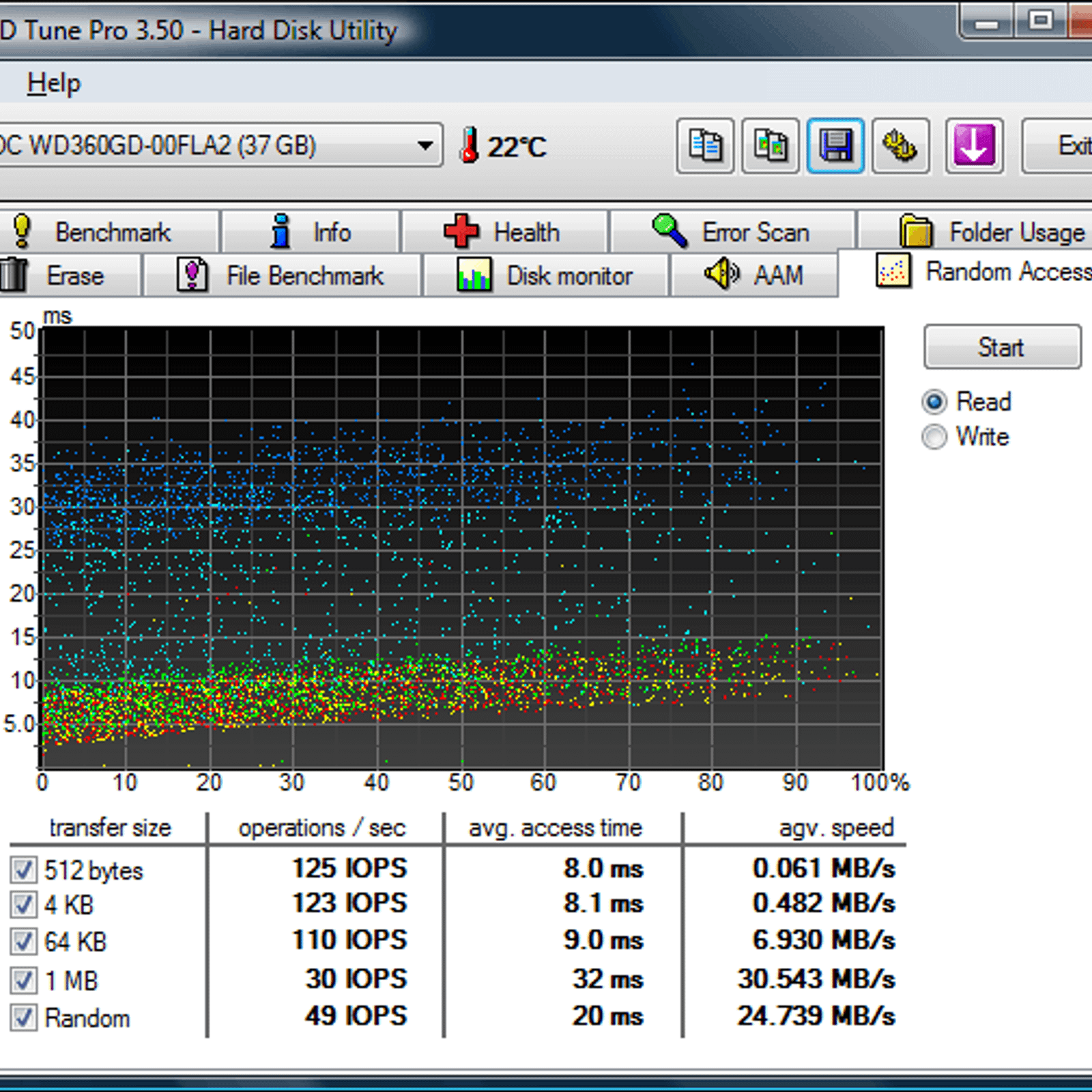Image resolution: width=1092 pixels, height=1092 pixels.
Task: Open the Error Scan tab
Action: coord(732,232)
